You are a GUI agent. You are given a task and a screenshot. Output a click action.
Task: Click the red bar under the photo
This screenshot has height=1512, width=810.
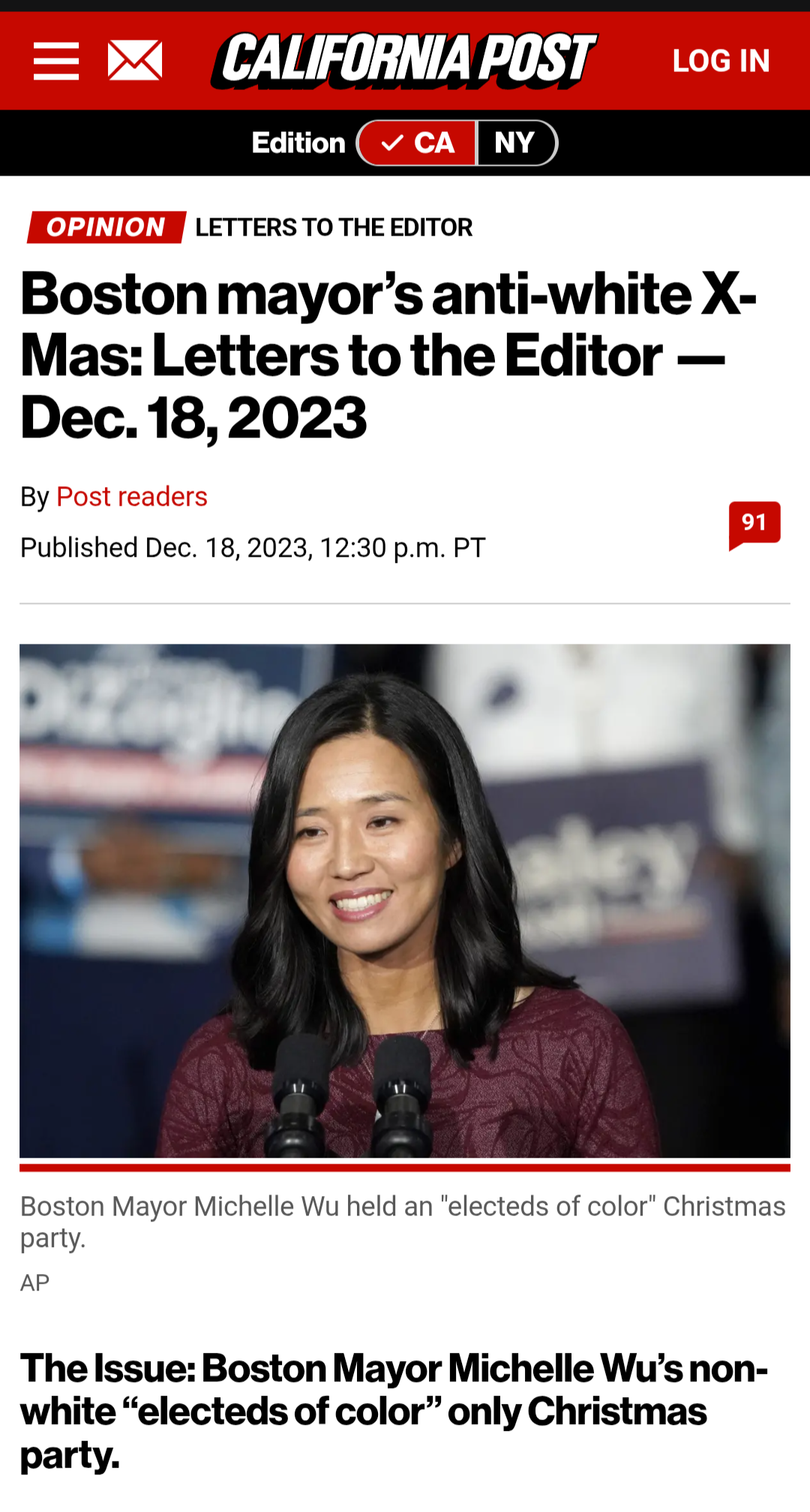tap(405, 1168)
